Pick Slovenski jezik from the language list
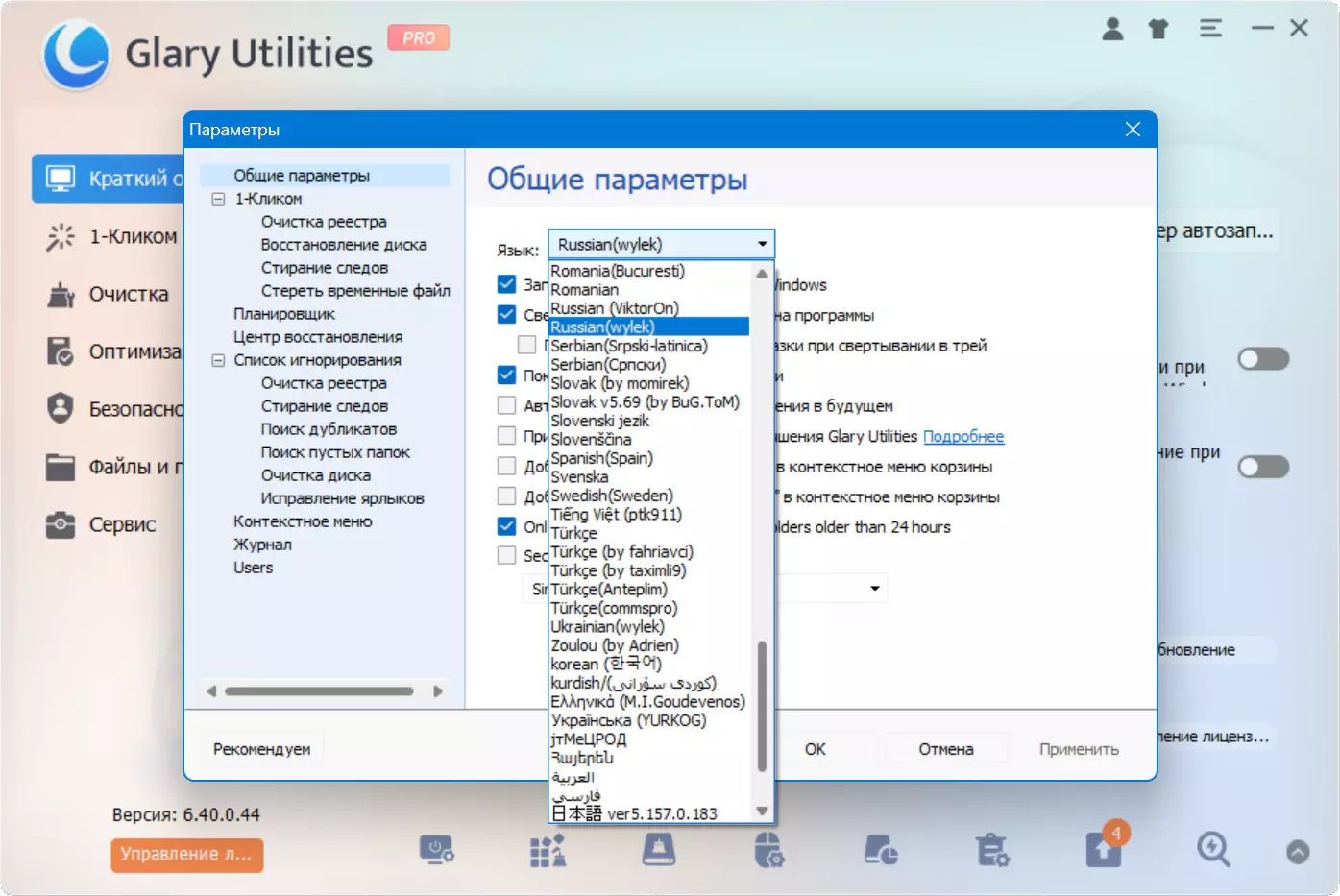This screenshot has width=1340, height=896. point(599,421)
